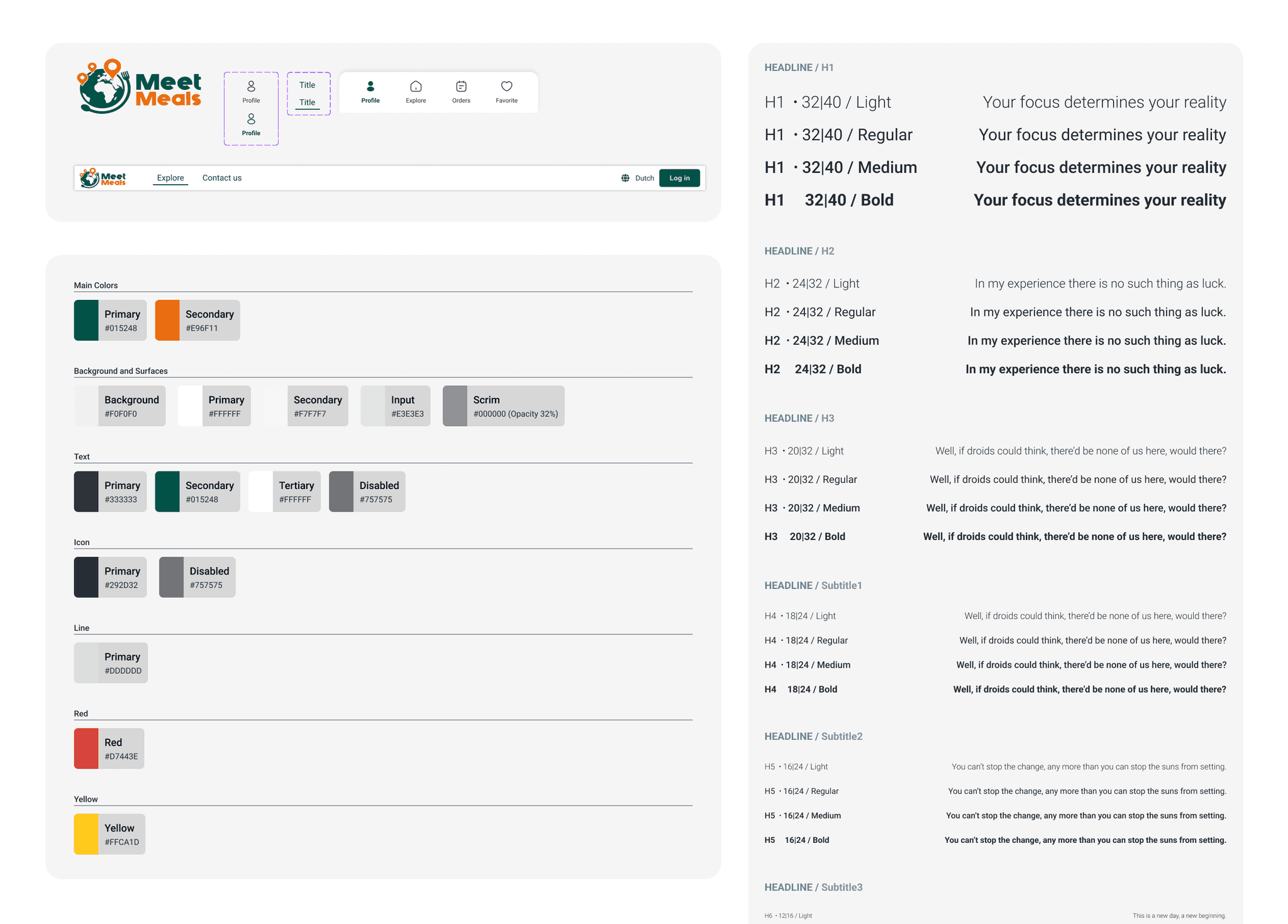Select the upper plain Title tab variant
This screenshot has height=924, width=1288.
(x=307, y=85)
